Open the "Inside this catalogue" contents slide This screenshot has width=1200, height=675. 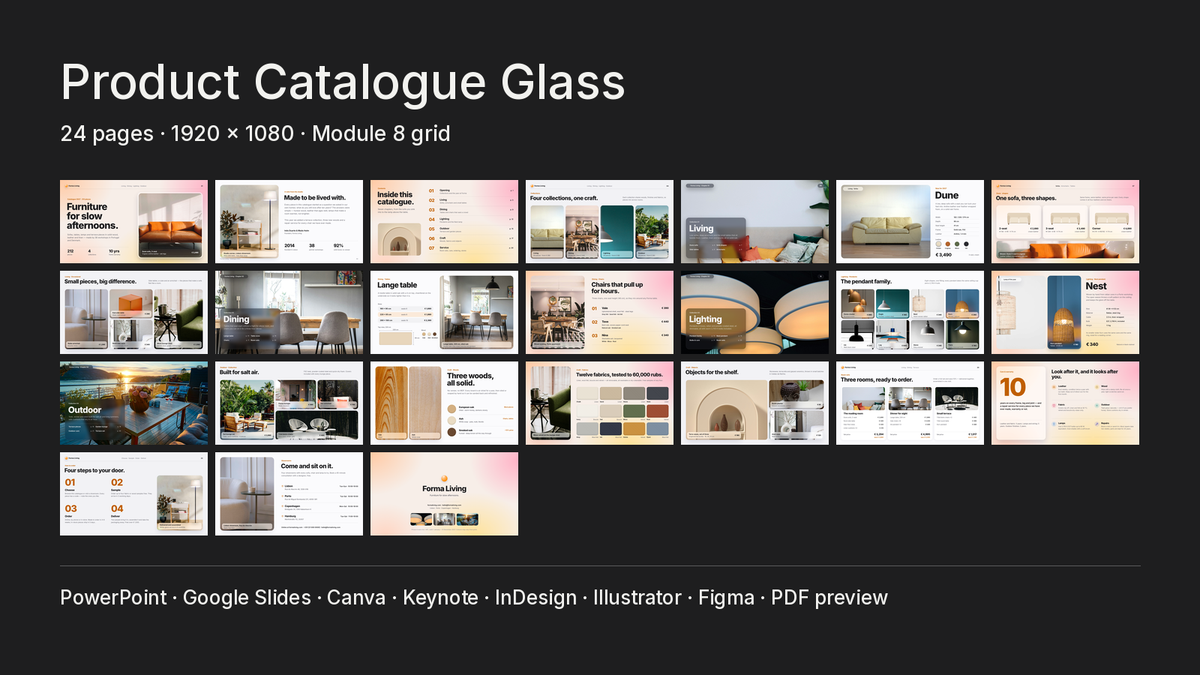point(444,222)
